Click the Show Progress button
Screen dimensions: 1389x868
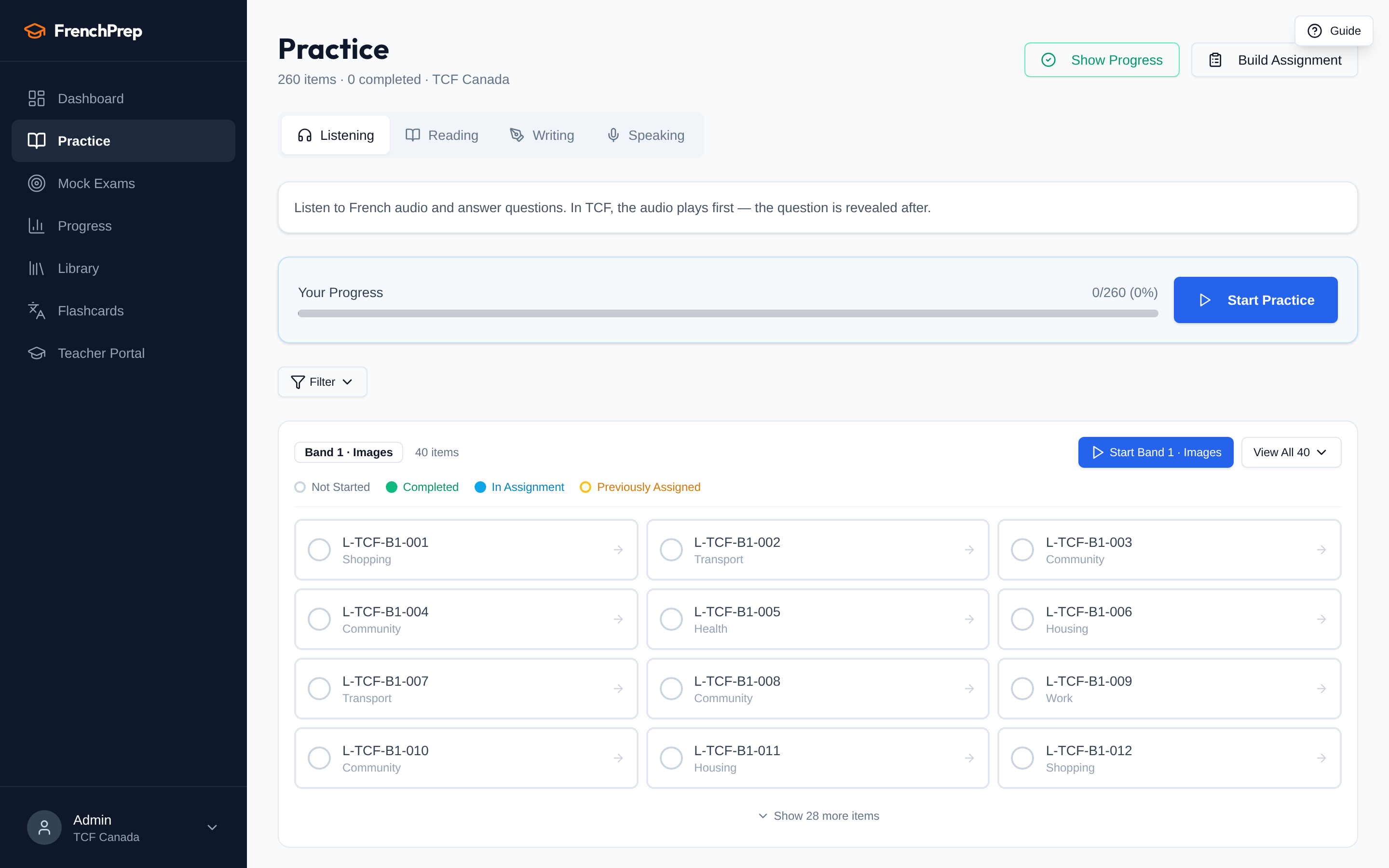[x=1102, y=60]
